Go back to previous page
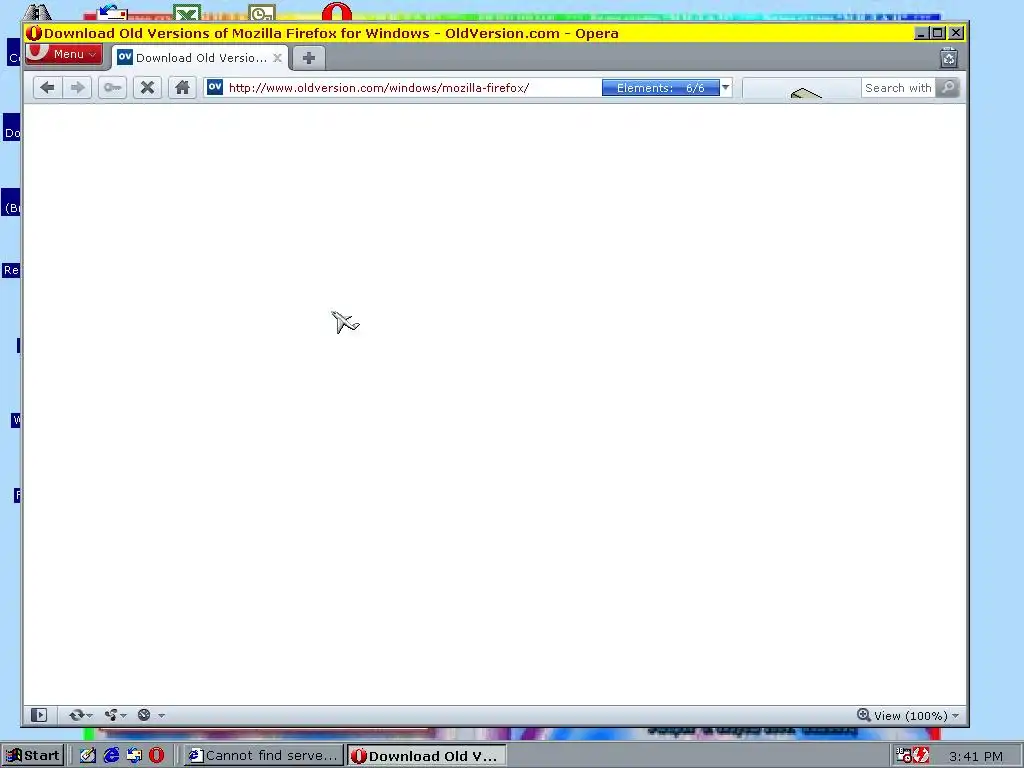The width and height of the screenshot is (1024, 768). click(47, 88)
